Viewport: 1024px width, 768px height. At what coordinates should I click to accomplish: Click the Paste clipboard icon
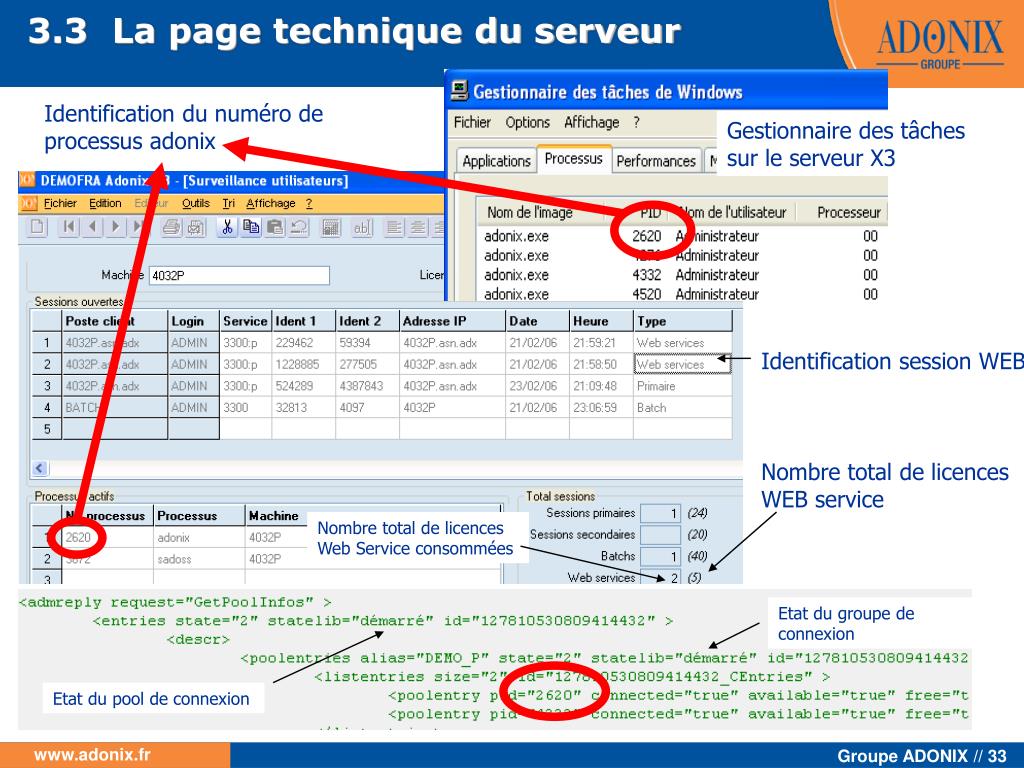[x=275, y=227]
